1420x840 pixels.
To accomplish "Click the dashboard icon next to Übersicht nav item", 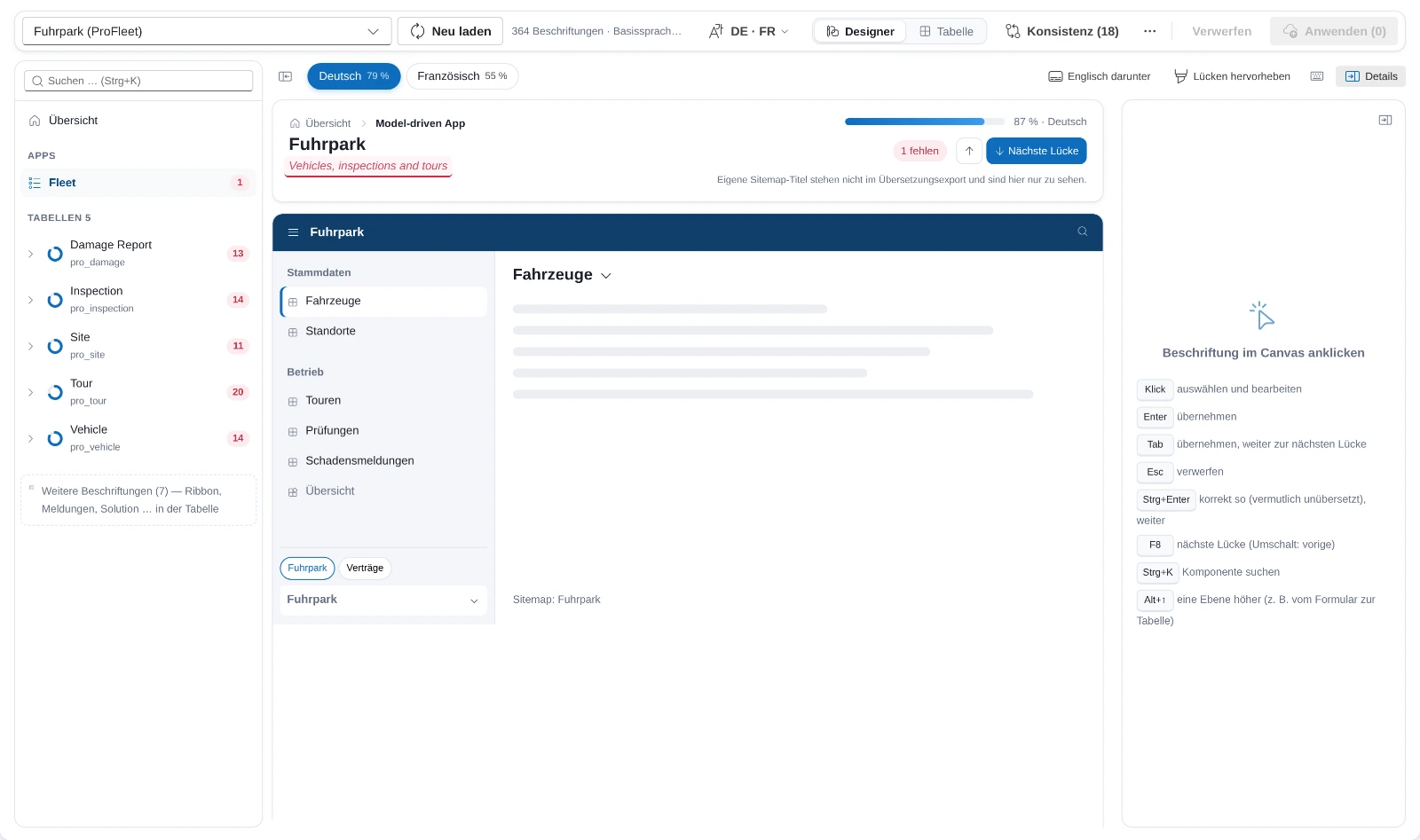I will 293,491.
